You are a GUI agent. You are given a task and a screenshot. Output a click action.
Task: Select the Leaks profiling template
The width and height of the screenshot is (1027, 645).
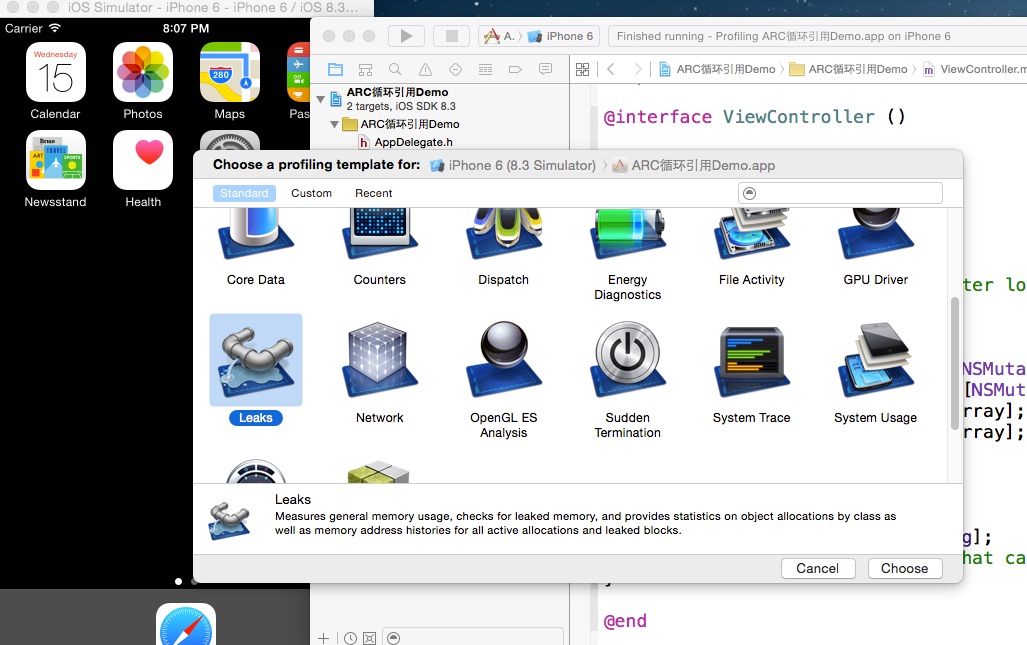(x=255, y=370)
